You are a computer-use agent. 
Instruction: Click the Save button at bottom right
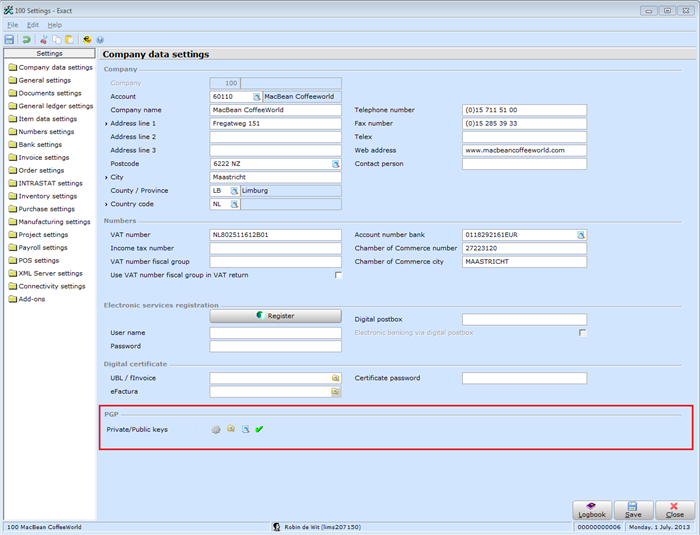(633, 510)
